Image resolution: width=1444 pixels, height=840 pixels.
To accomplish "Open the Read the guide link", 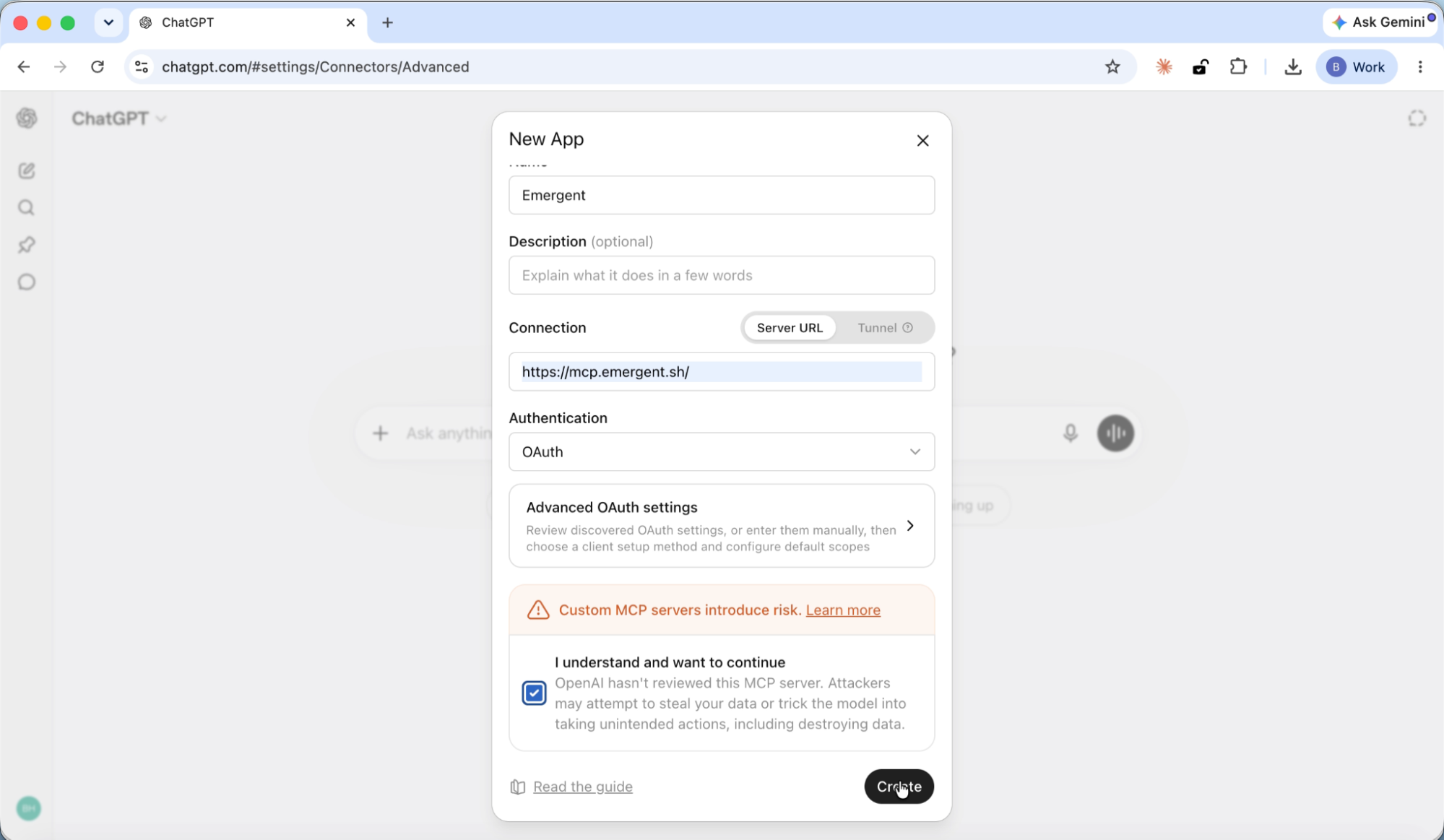I will click(x=582, y=787).
